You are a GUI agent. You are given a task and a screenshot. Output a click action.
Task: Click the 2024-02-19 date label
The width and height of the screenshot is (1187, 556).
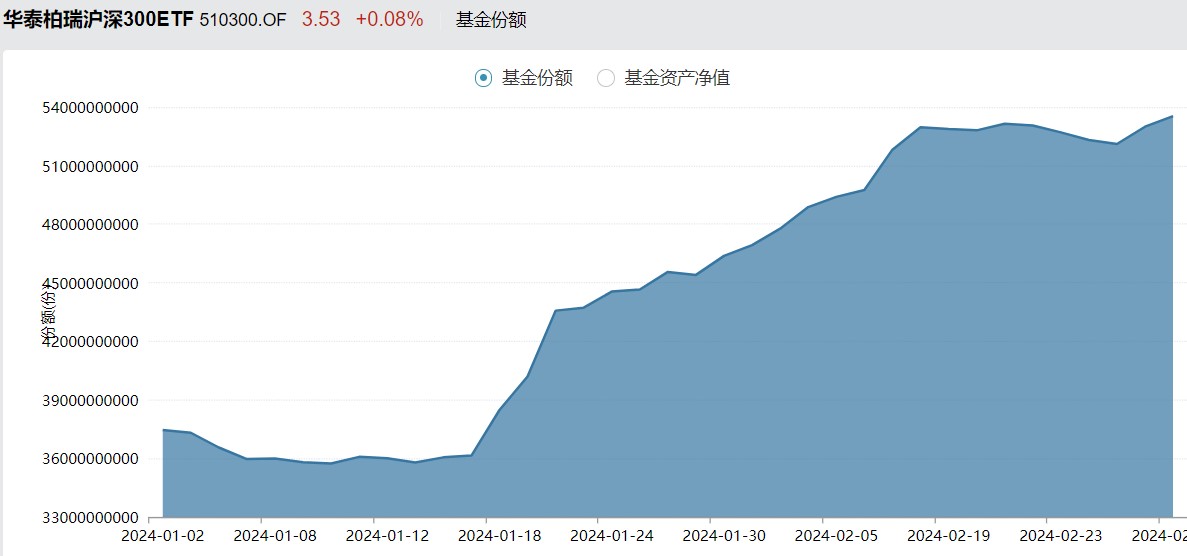pyautogui.click(x=949, y=536)
